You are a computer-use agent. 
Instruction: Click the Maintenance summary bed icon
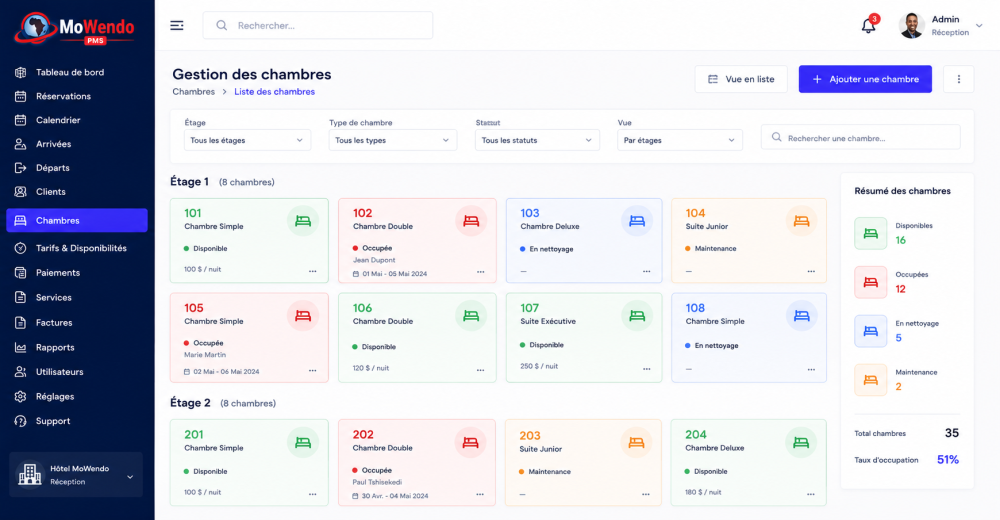(871, 380)
